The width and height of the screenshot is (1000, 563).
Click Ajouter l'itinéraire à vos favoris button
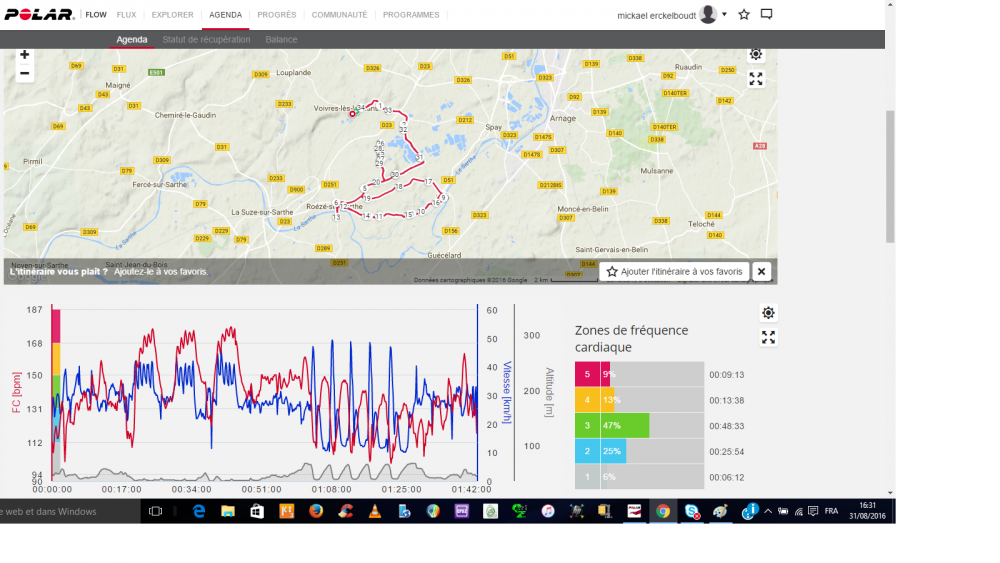click(x=675, y=271)
